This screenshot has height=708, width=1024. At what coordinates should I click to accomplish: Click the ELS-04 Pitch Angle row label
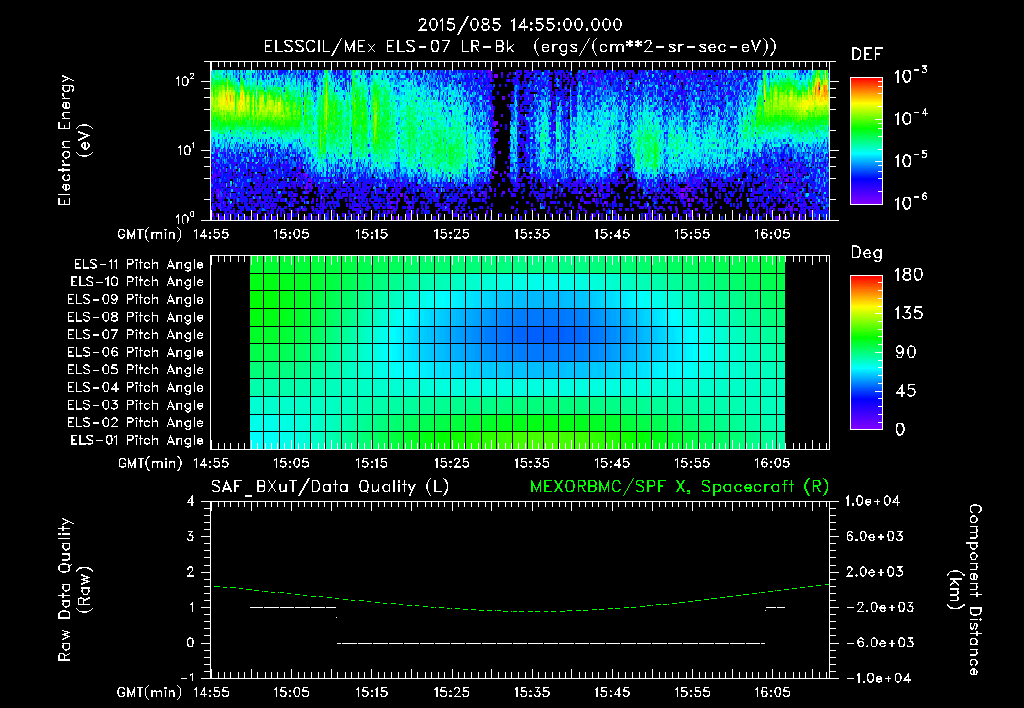click(x=136, y=387)
